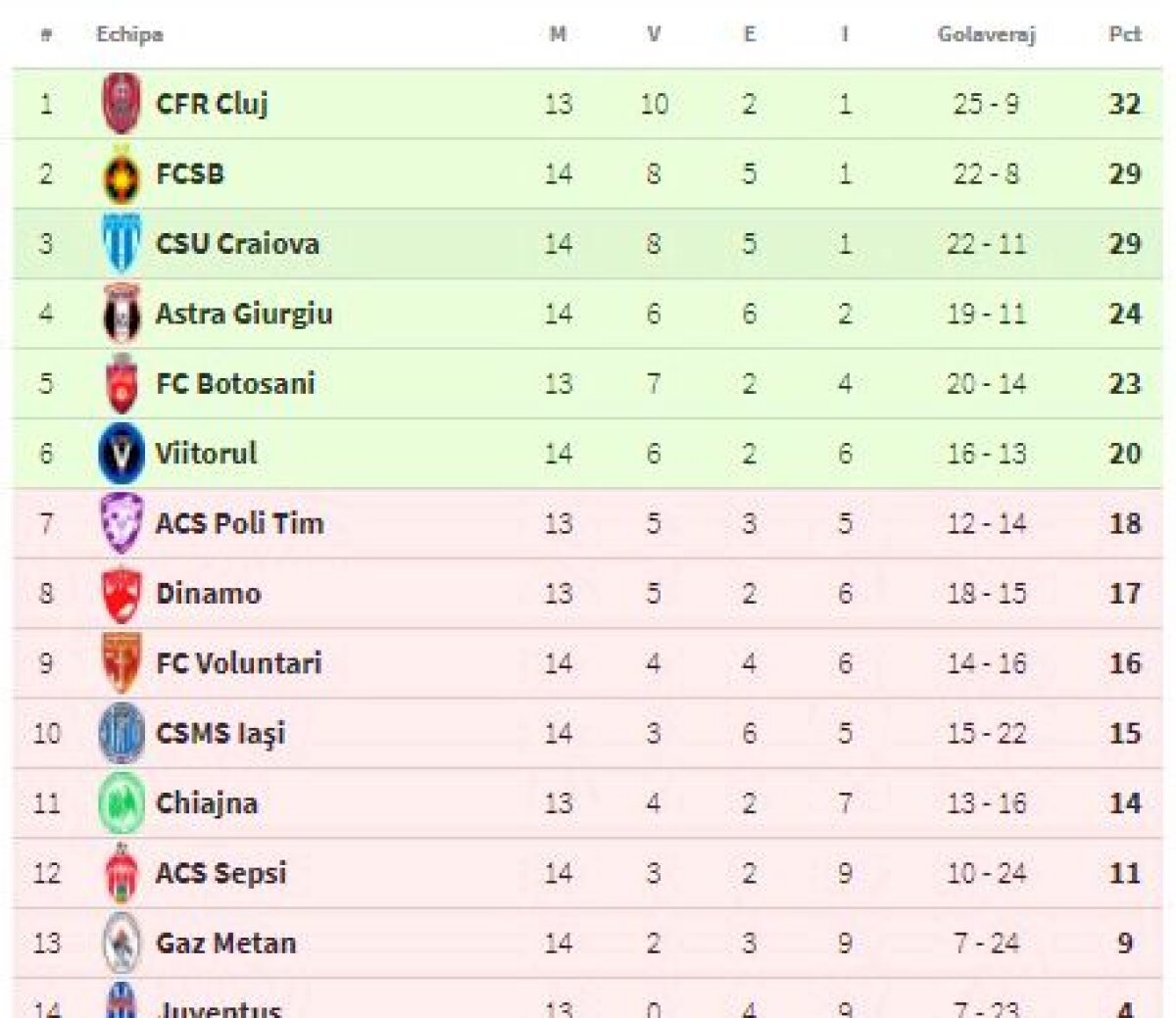Open the FC Botosani crest icon
The height and width of the screenshot is (1018, 1176).
click(122, 384)
